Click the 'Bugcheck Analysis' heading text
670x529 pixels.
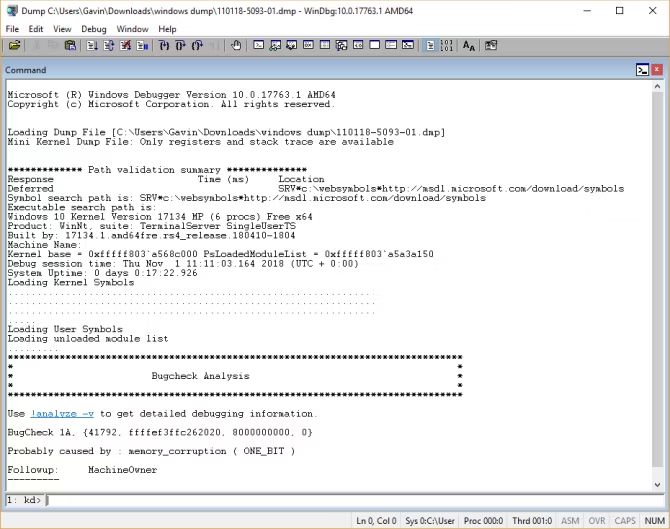(200, 376)
